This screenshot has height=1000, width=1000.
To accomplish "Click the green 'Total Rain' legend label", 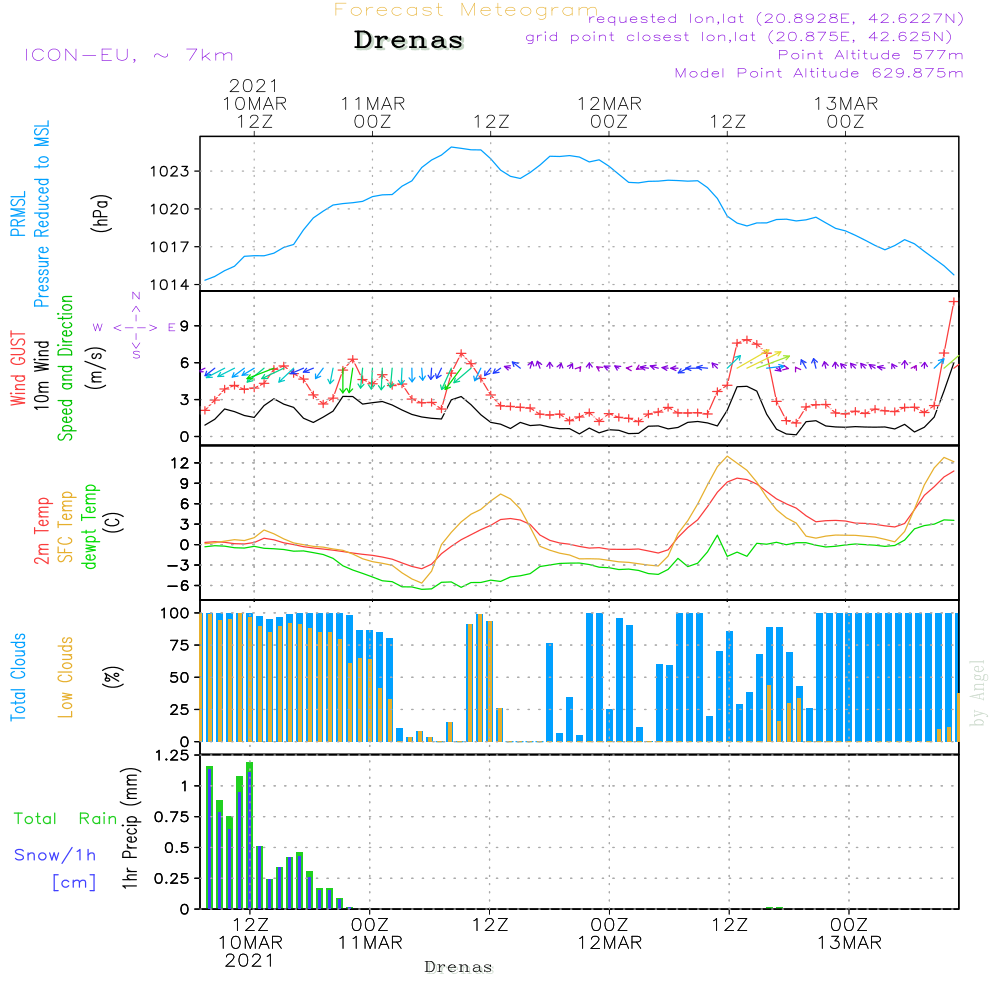I will click(x=66, y=818).
